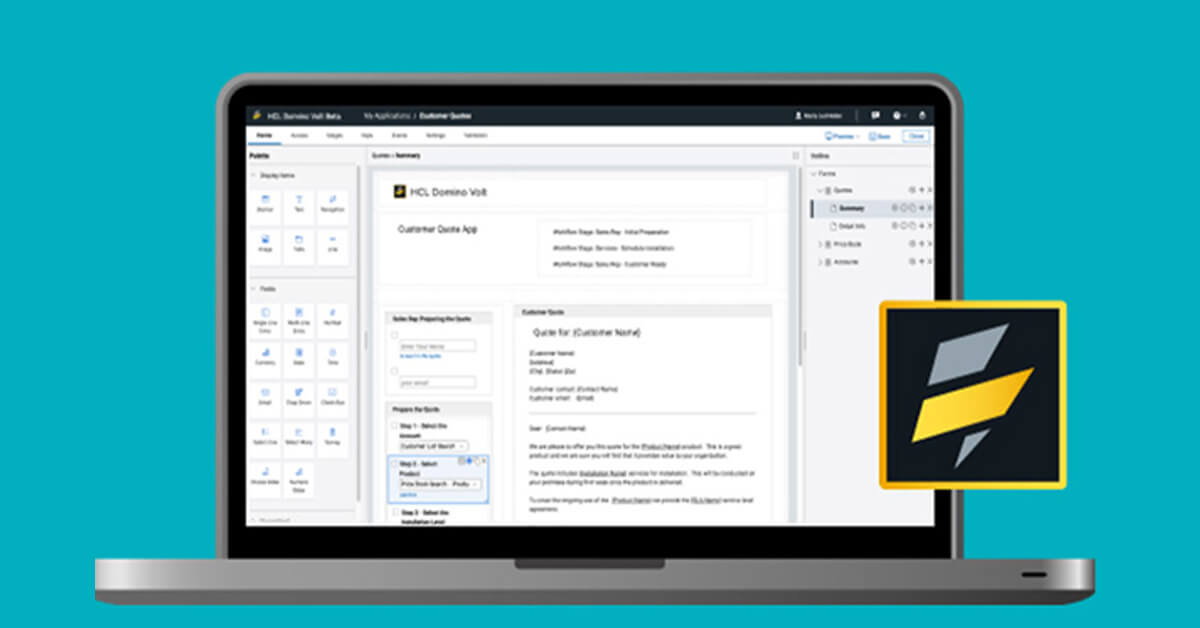This screenshot has height=628, width=1200.
Task: Collapse the Display Items palette section
Action: click(x=253, y=175)
